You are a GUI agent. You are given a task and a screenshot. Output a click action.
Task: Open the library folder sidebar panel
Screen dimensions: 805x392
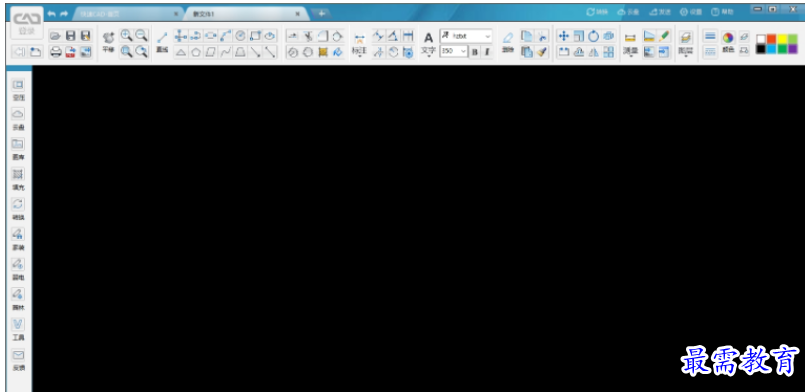point(18,149)
